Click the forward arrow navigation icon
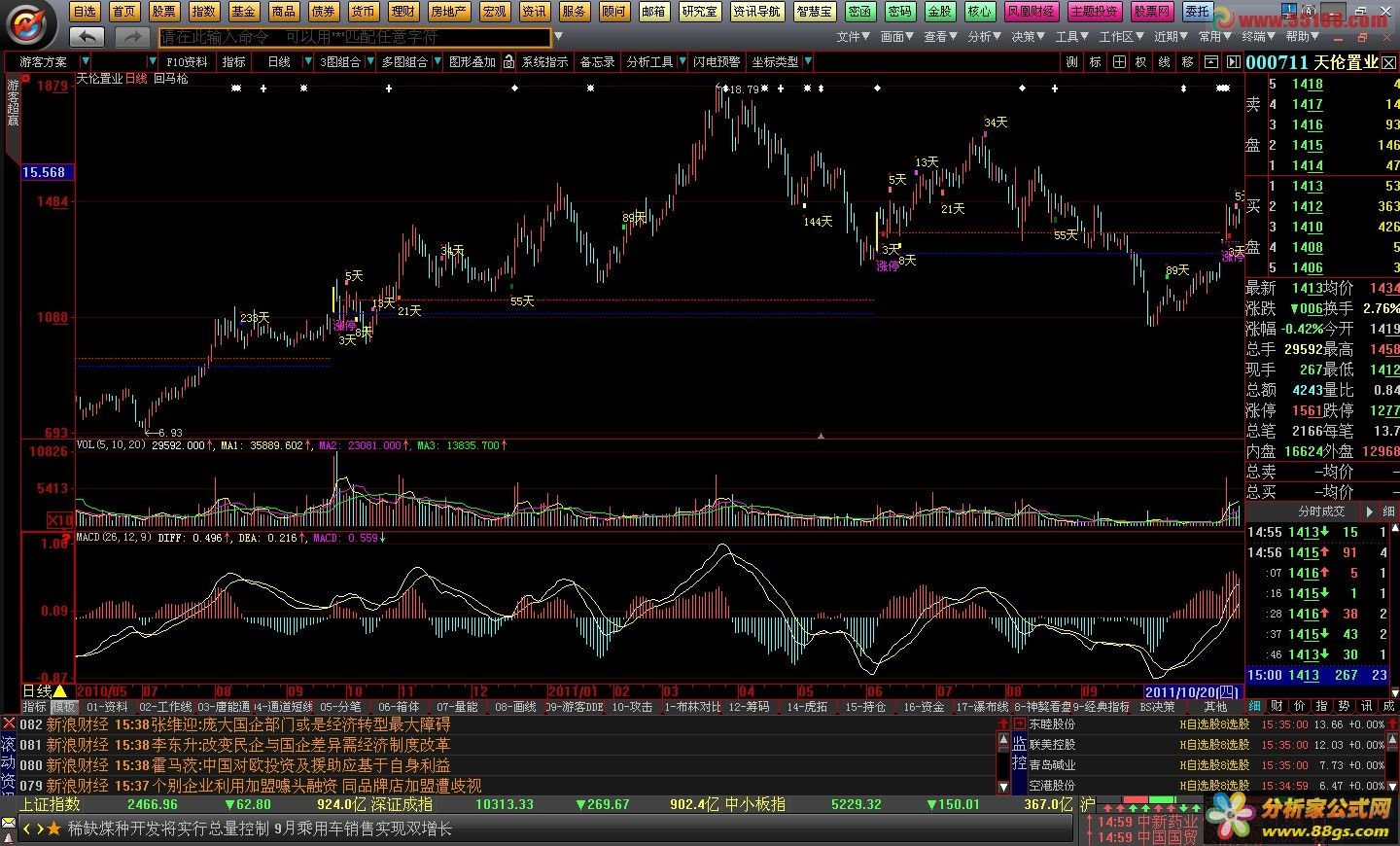The image size is (1400, 846). tap(130, 37)
